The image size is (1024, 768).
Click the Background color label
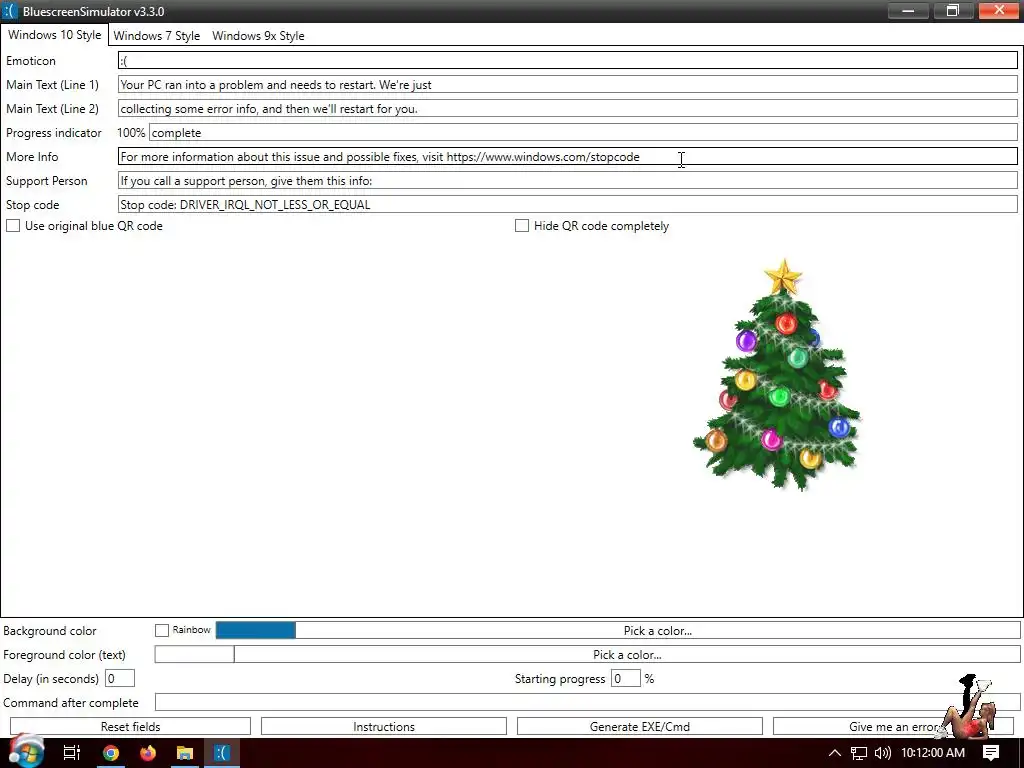(x=50, y=631)
